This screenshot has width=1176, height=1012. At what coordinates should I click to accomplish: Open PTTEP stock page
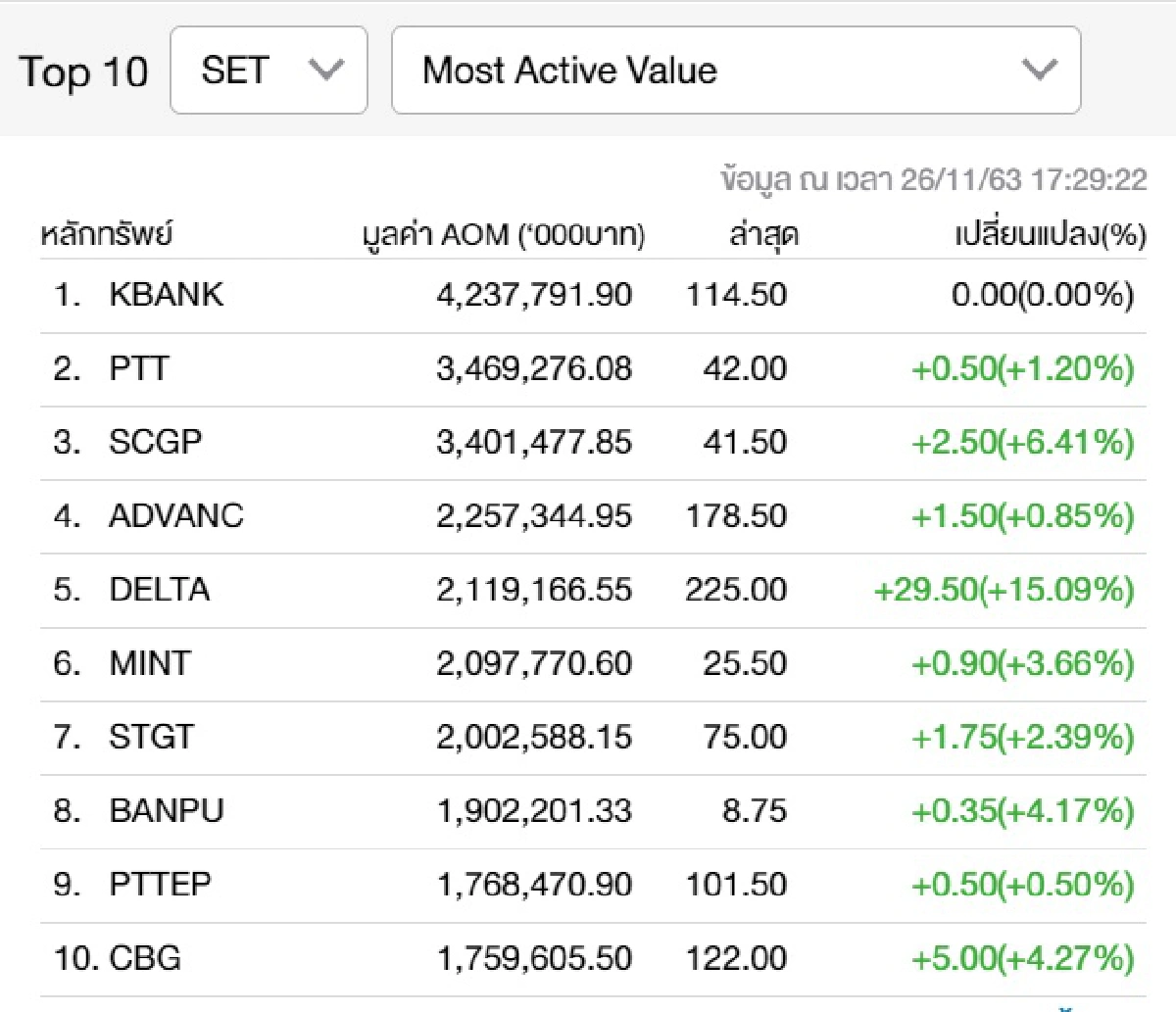coord(160,884)
